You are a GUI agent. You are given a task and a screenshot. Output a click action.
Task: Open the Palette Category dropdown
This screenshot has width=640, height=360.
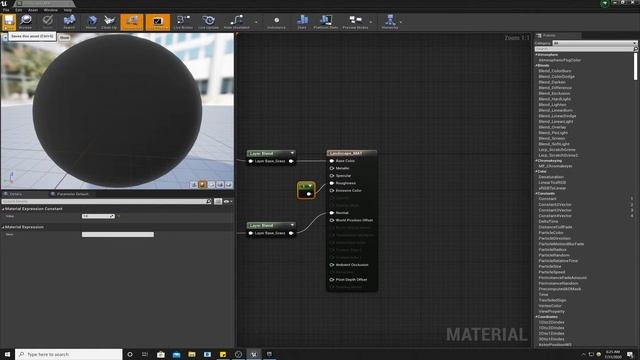pyautogui.click(x=594, y=43)
